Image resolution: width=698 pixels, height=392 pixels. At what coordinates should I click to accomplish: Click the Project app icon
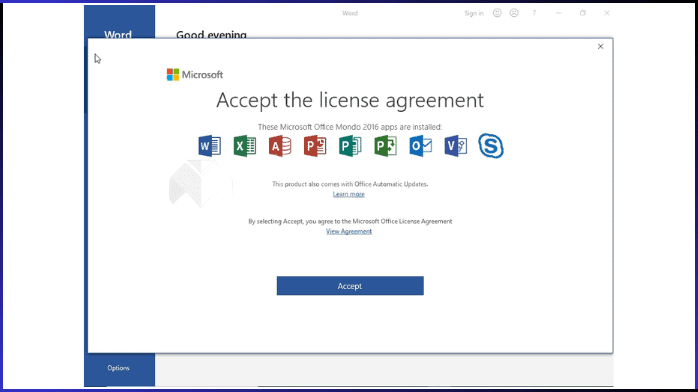click(x=386, y=146)
